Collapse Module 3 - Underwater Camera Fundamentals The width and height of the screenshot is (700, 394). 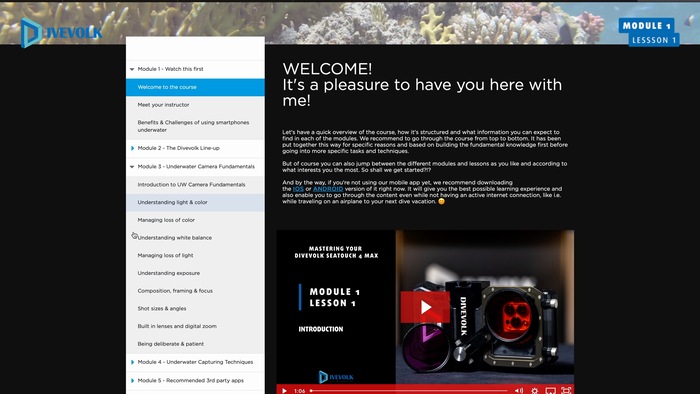pyautogui.click(x=132, y=166)
